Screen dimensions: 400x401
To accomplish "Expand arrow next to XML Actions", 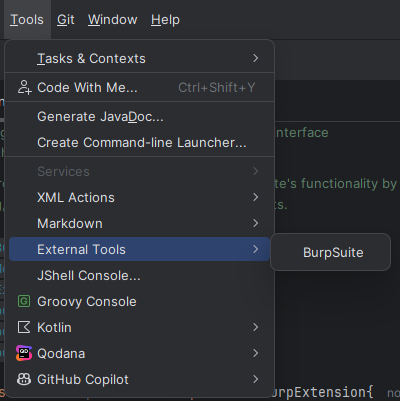I will (x=255, y=197).
